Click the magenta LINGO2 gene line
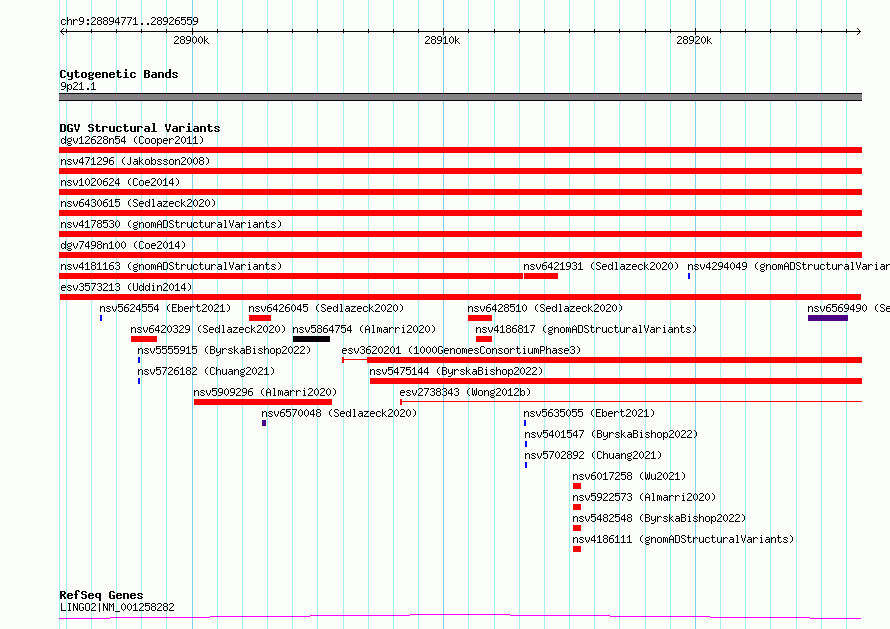Viewport: 890px width, 629px height. (460, 616)
